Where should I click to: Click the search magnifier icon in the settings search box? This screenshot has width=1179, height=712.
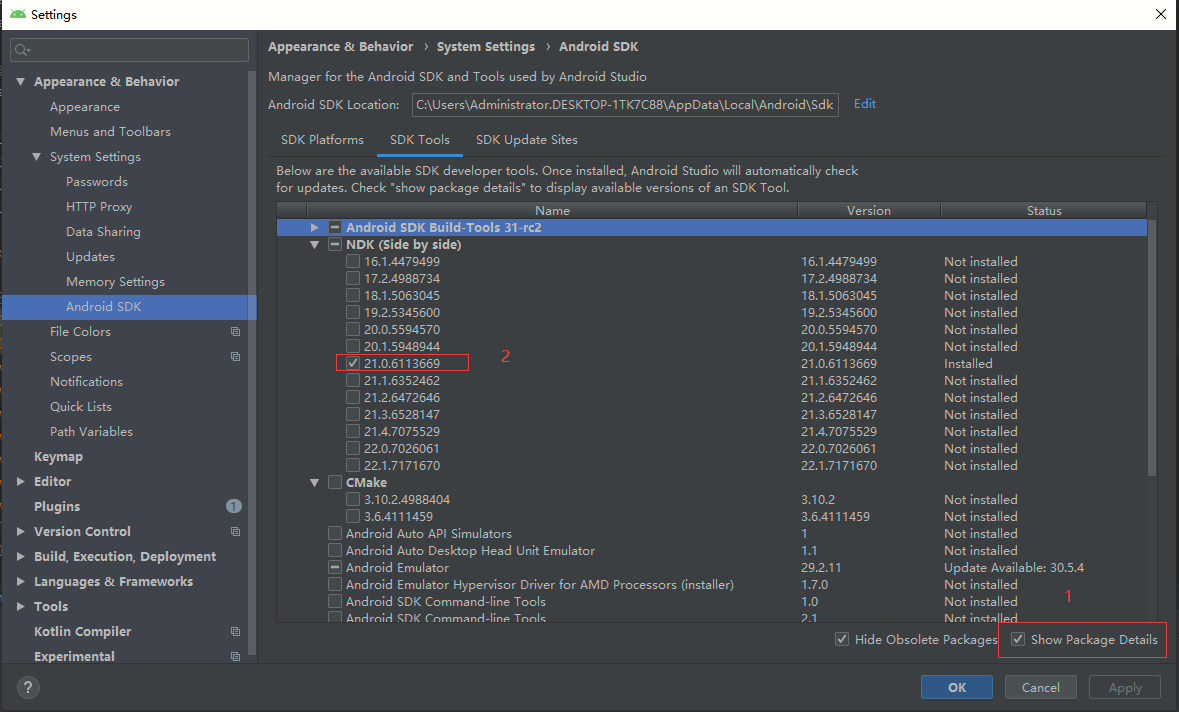[22, 50]
